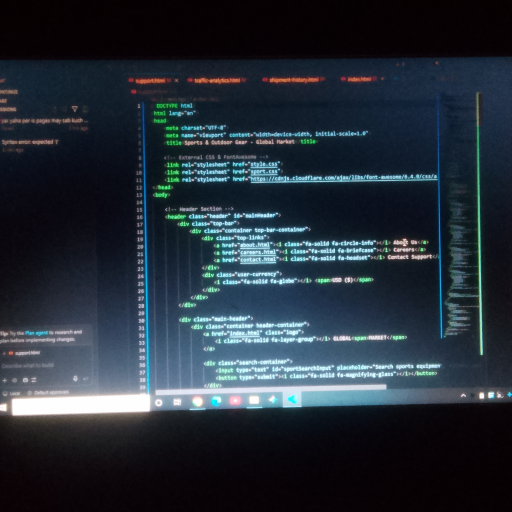Viewport: 512px width, 512px height.
Task: Click line number 30 in the gutter
Action: [141, 321]
